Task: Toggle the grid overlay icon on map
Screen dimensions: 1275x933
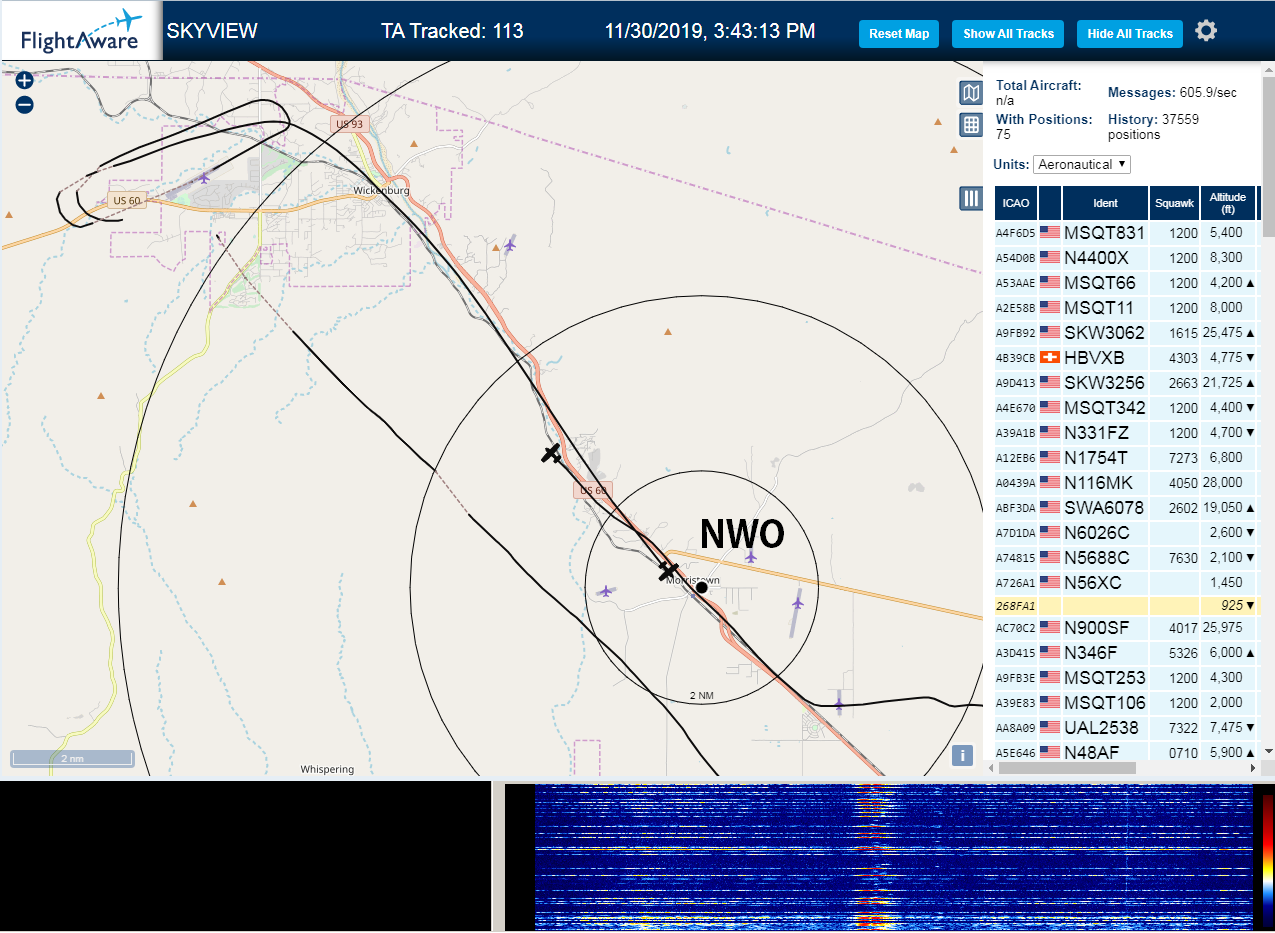Action: click(970, 125)
